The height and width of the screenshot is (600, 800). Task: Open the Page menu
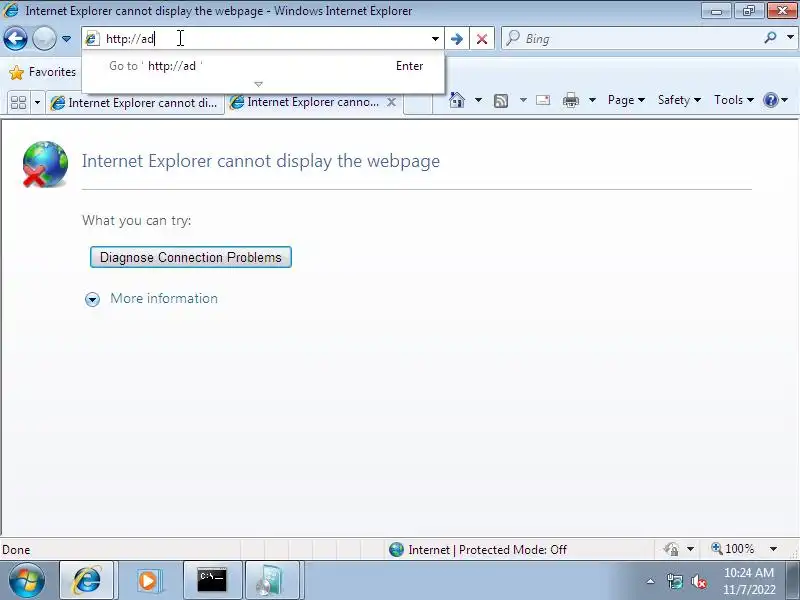click(626, 100)
